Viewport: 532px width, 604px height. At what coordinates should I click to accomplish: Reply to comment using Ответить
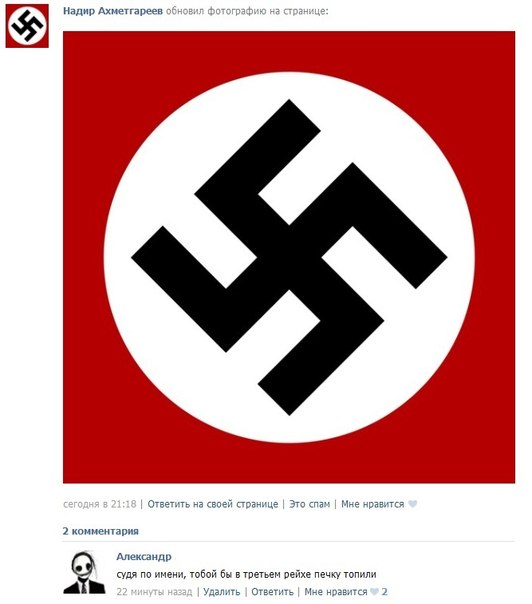[x=272, y=592]
